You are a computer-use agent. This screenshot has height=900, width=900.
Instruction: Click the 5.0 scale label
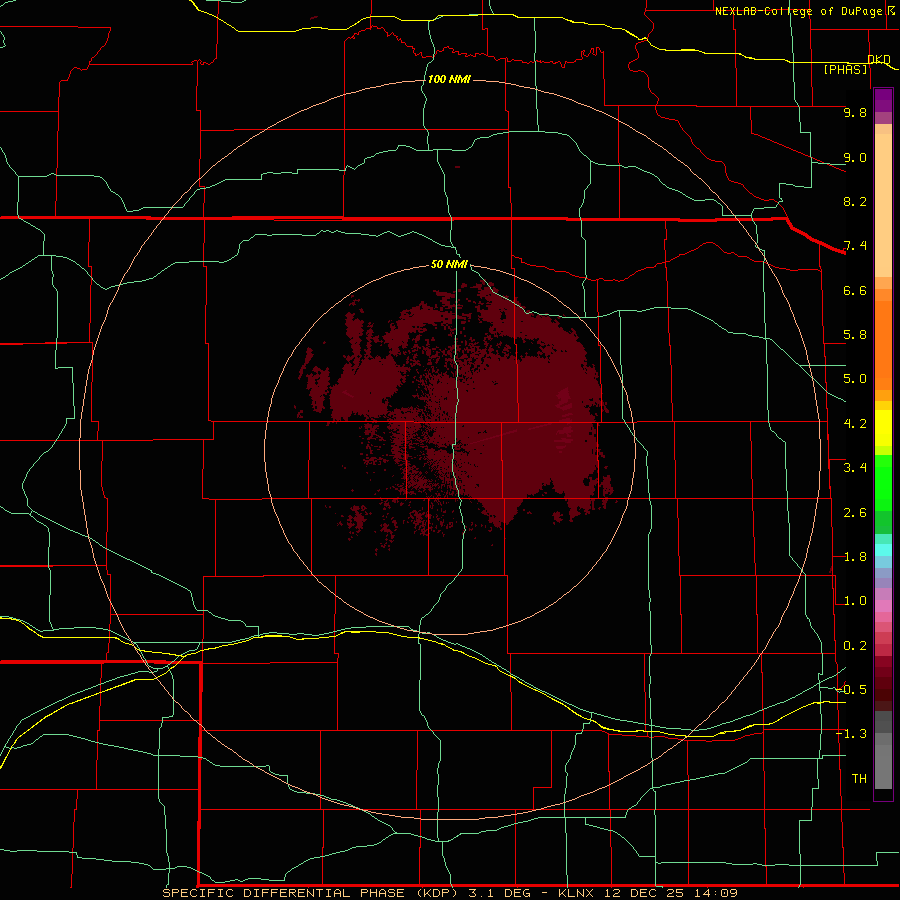pos(855,379)
